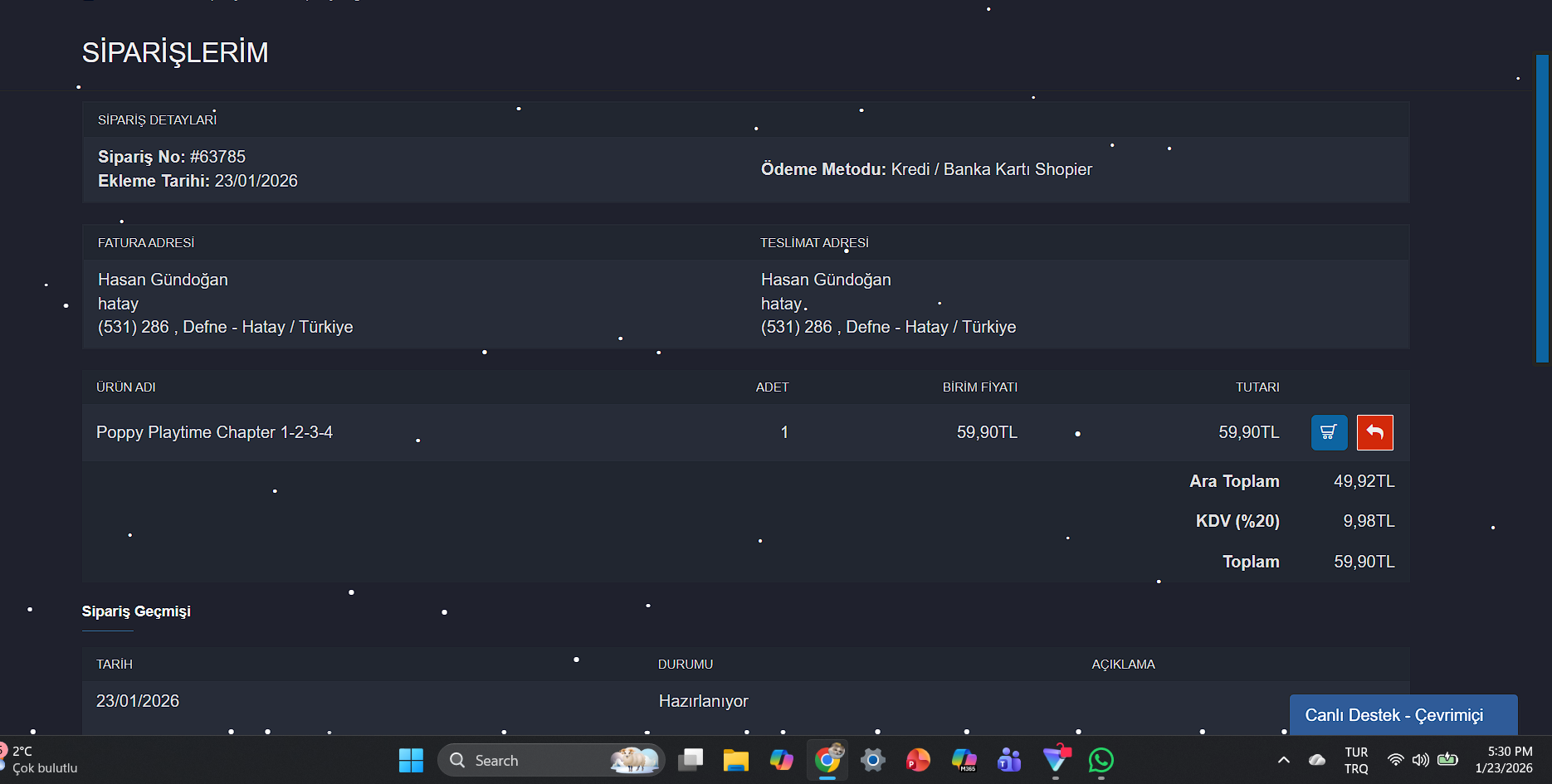Click the Hazırlanıyor order status
This screenshot has height=784, width=1552.
(703, 701)
